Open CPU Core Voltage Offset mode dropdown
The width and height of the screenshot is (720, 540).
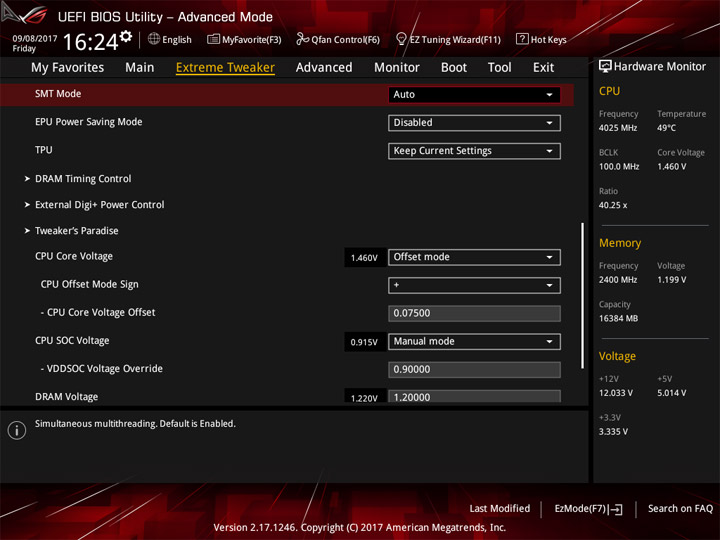pyautogui.click(x=474, y=257)
